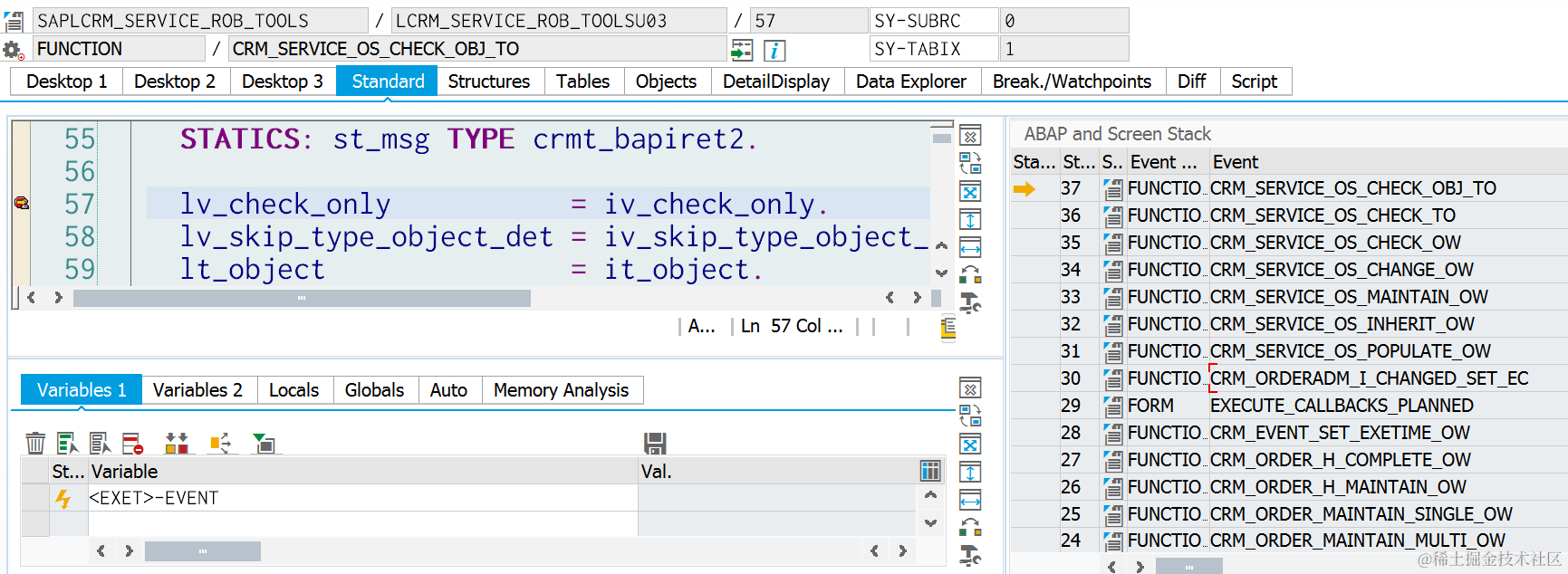This screenshot has height=574, width=1568.
Task: Set variables pane to full screen
Action: click(970, 445)
